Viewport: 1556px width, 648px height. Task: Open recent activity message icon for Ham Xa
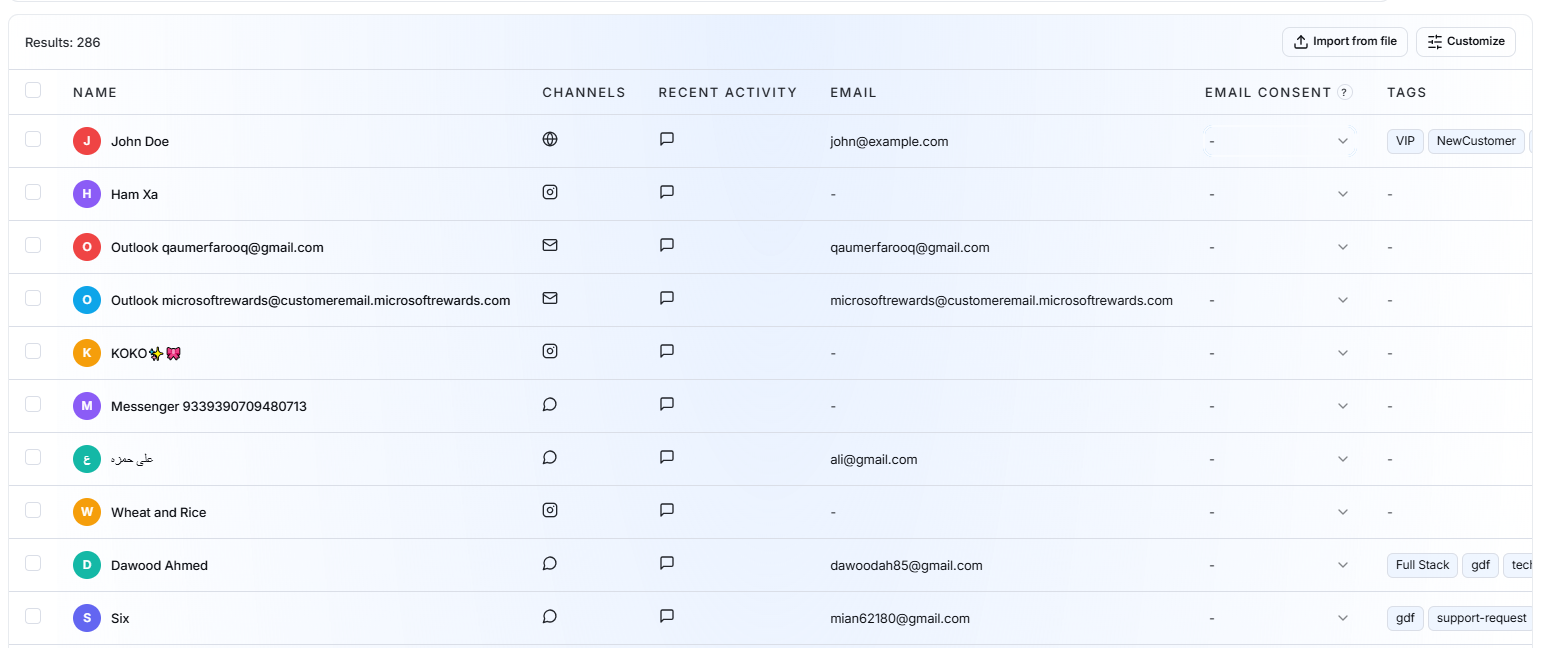coord(667,192)
